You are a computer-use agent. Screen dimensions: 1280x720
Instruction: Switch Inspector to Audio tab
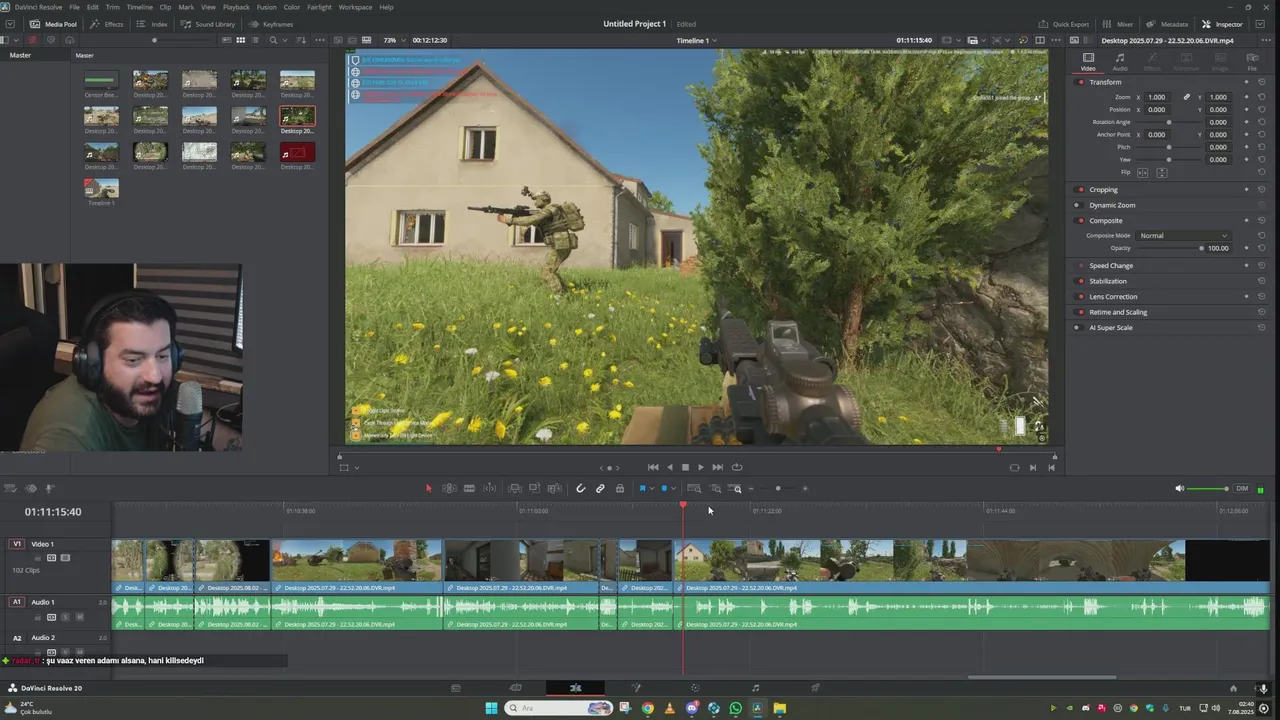click(1120, 61)
